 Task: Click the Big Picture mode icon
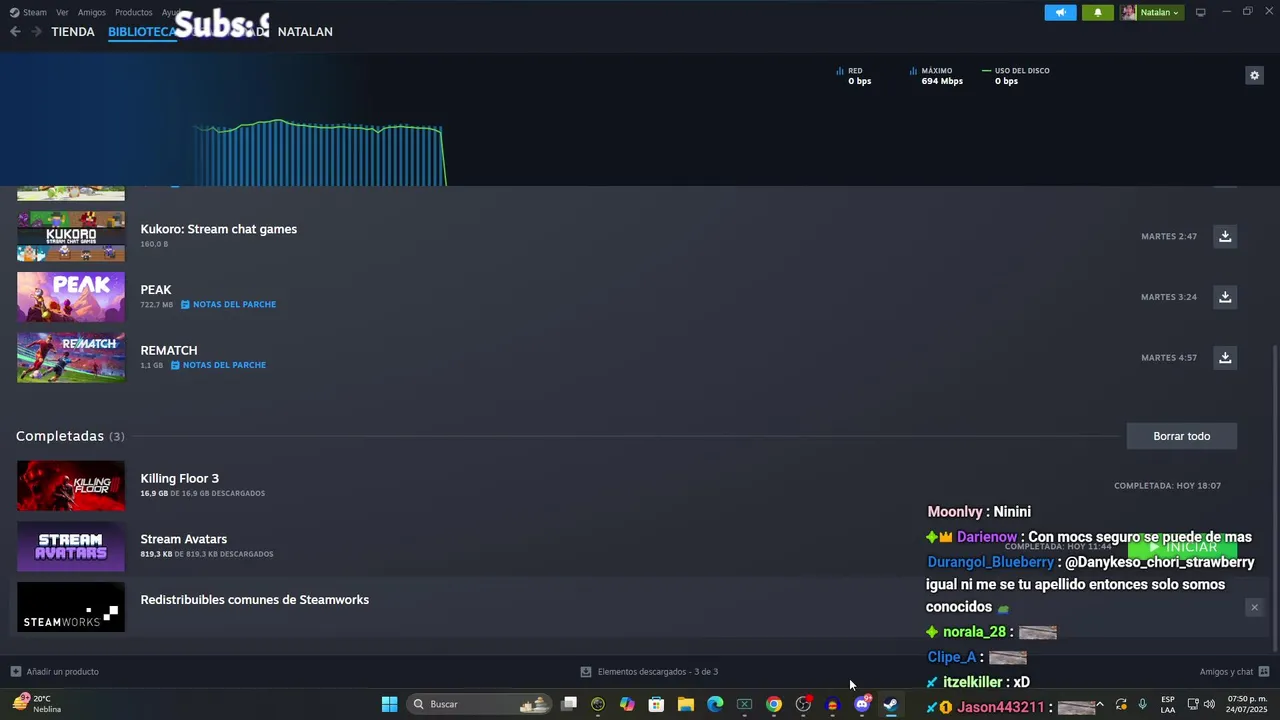click(1201, 12)
